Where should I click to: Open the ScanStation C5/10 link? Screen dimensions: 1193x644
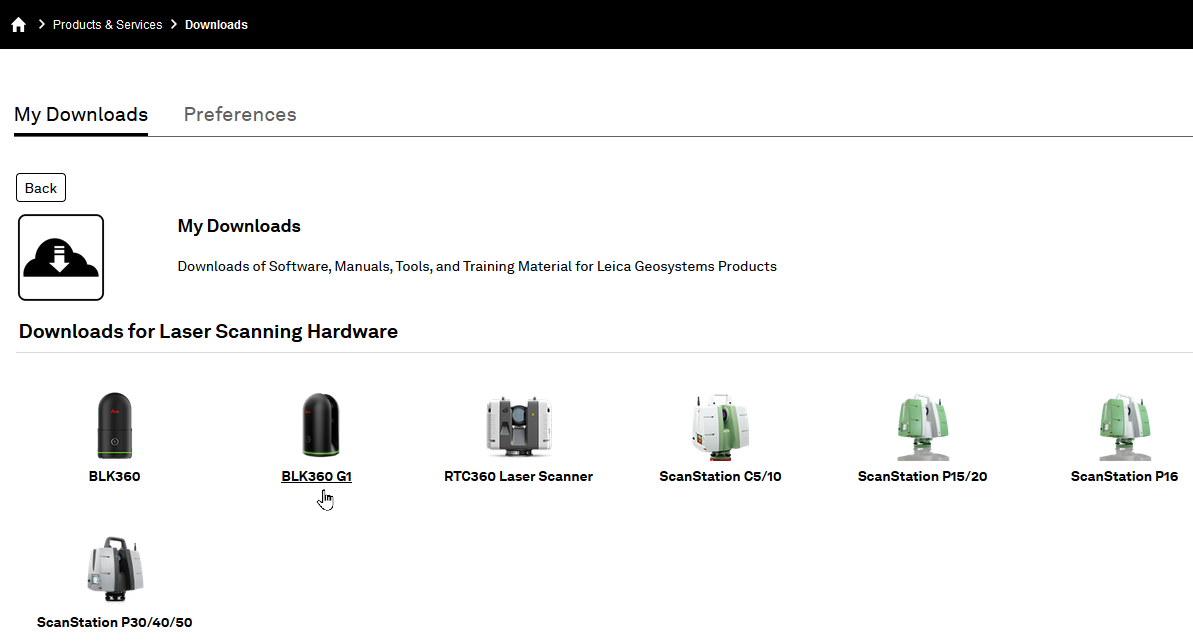[721, 477]
